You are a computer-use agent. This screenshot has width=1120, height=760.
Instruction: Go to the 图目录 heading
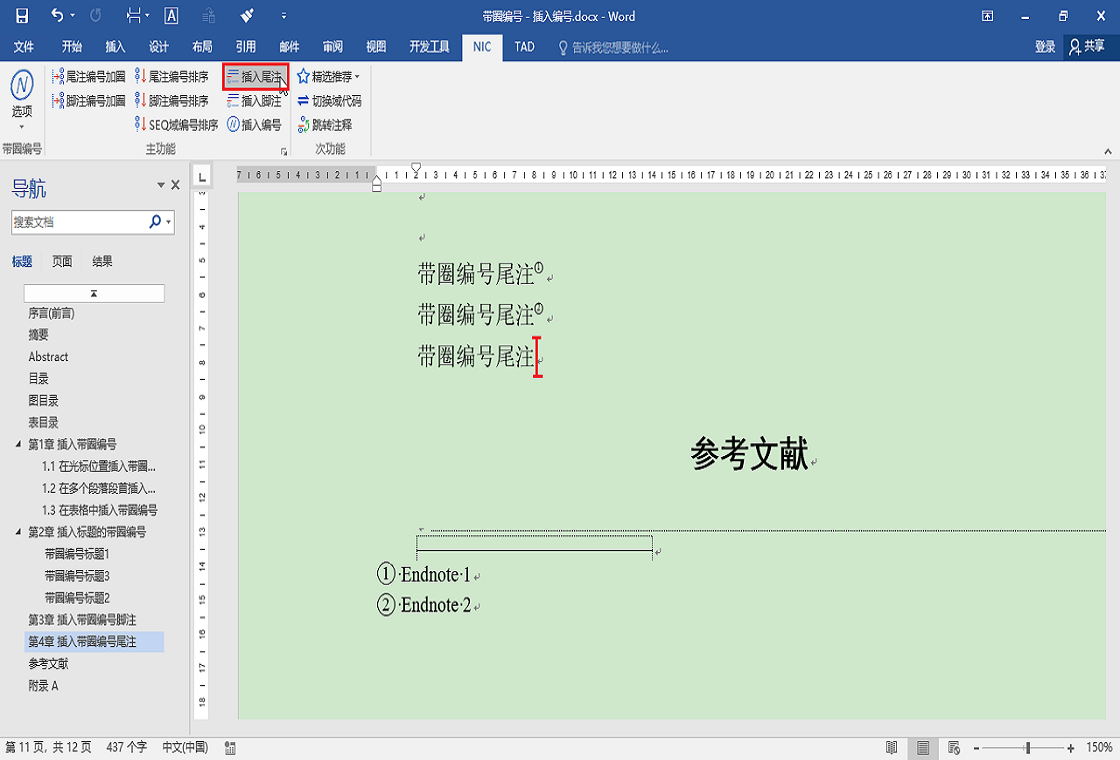click(x=44, y=401)
